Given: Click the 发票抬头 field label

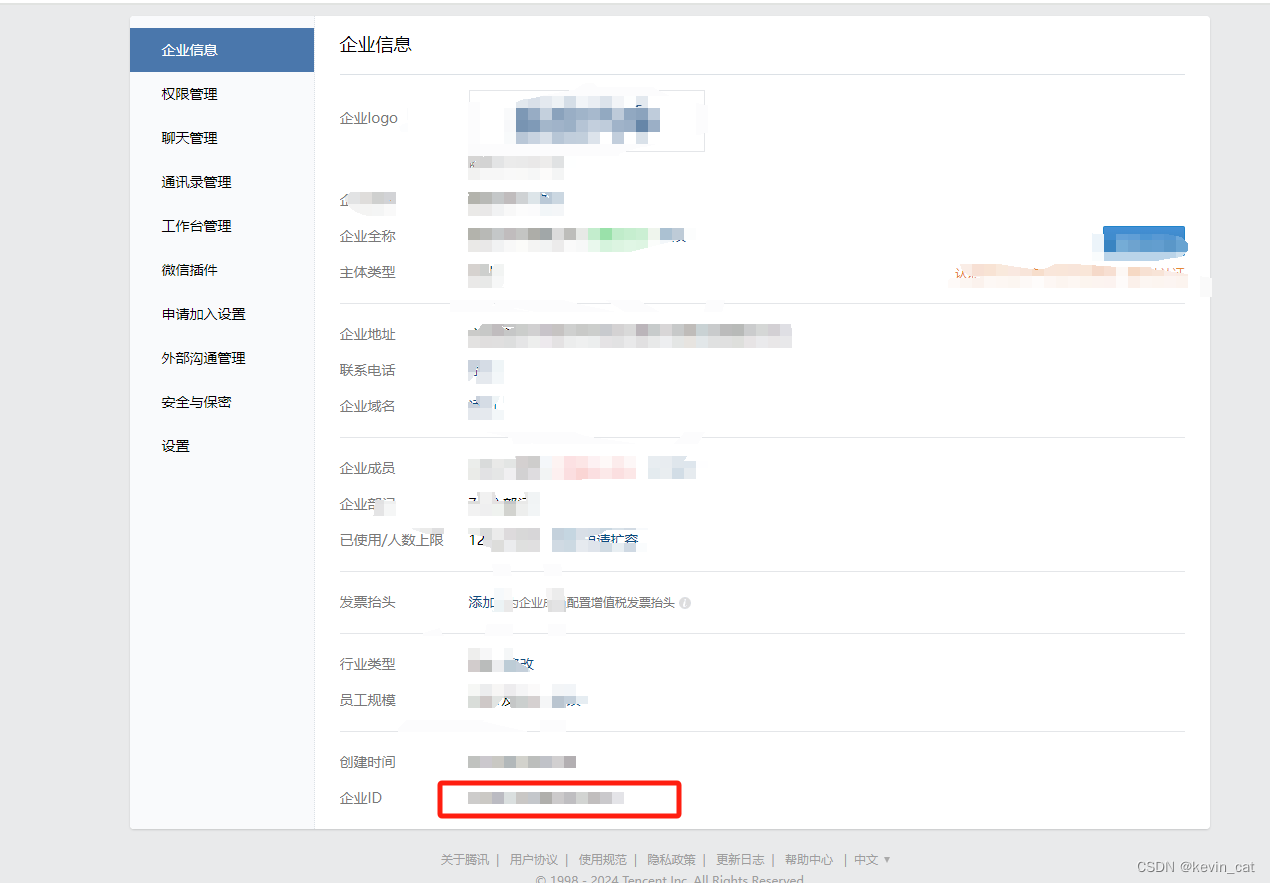Looking at the screenshot, I should [x=368, y=602].
